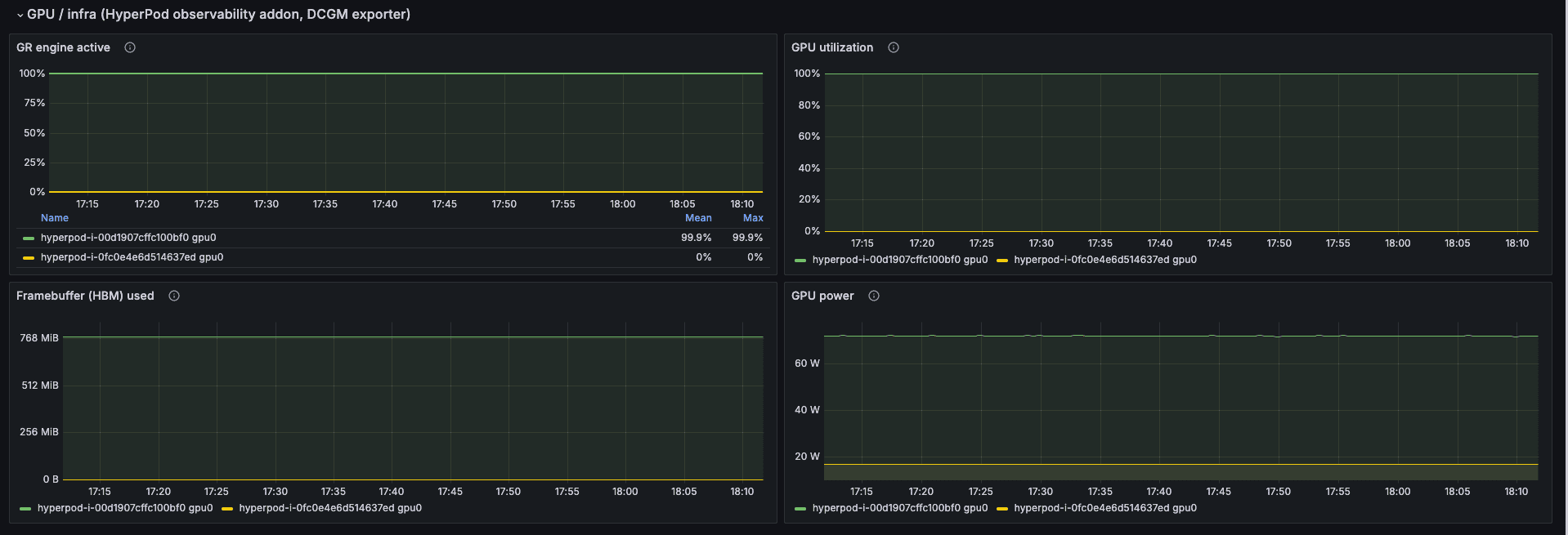Click 18:10 time label in GPU power panel
The width and height of the screenshot is (1568, 535).
[x=1516, y=492]
